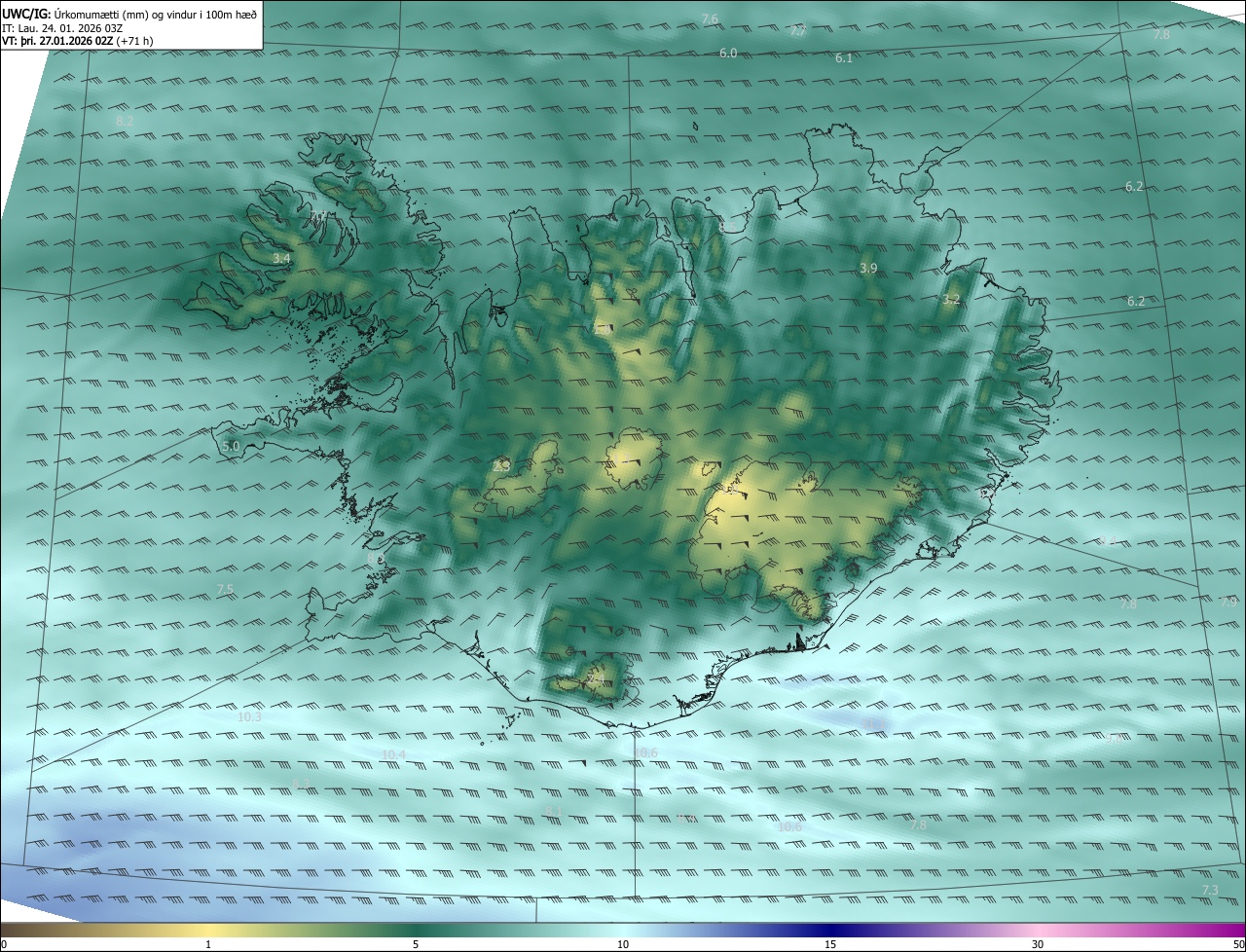The width and height of the screenshot is (1246, 952).
Task: Click the 8.1 value in the southern sea
Action: click(x=553, y=811)
